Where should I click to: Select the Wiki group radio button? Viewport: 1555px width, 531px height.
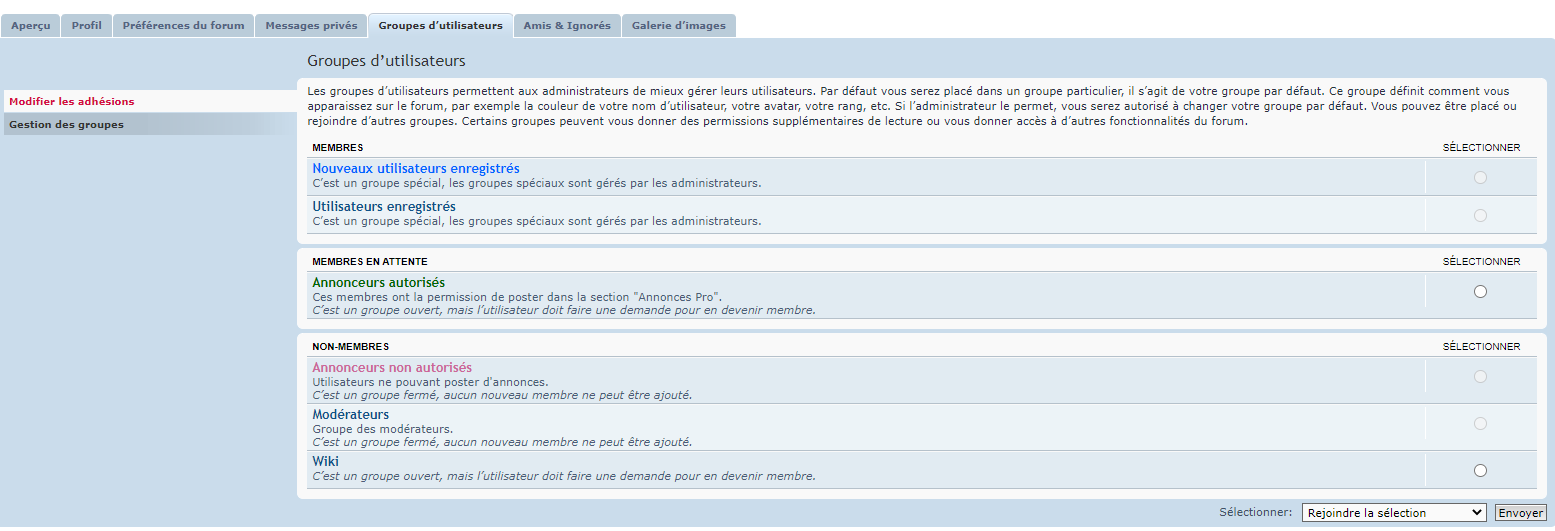1480,471
